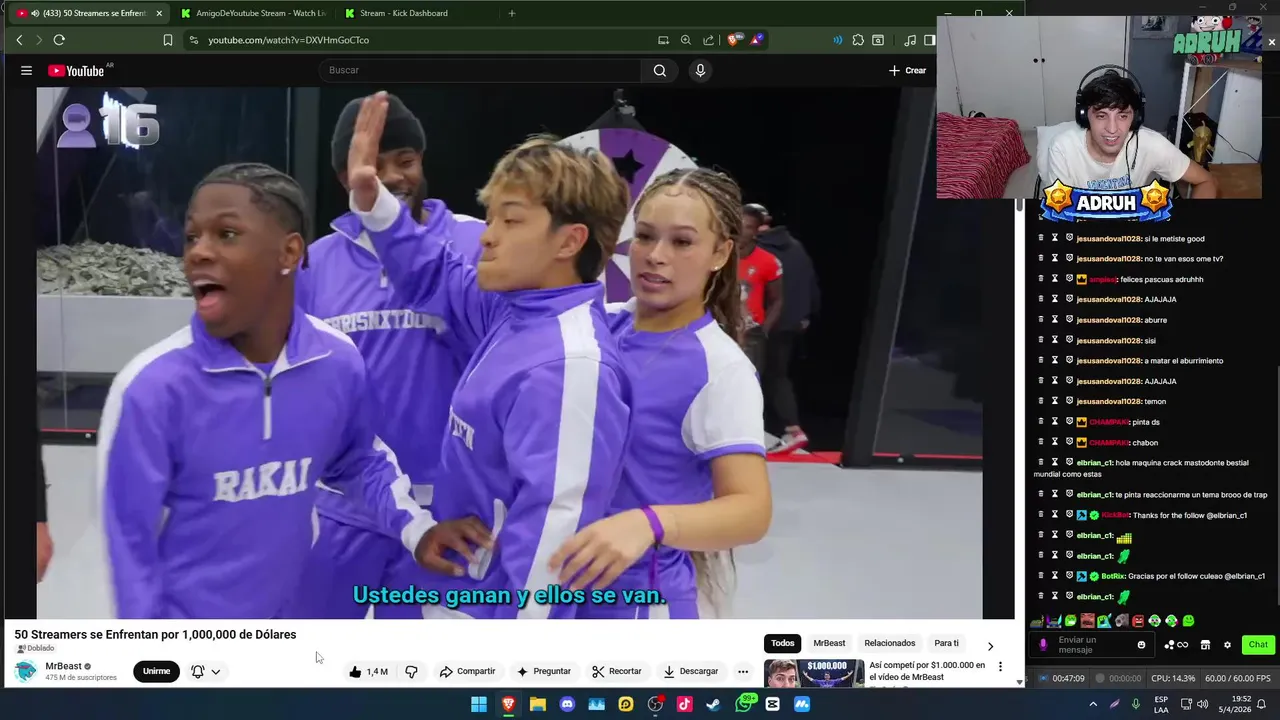Click the Crear button
Viewport: 1280px width, 720px height.
click(x=908, y=70)
